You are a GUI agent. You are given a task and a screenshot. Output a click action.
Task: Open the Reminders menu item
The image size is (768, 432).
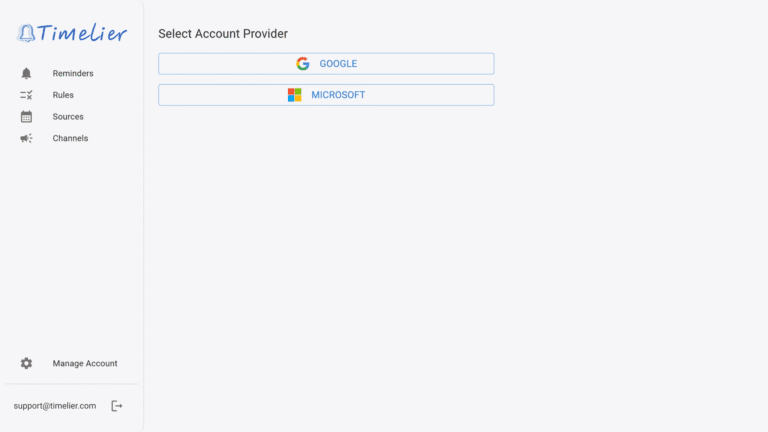tap(73, 73)
